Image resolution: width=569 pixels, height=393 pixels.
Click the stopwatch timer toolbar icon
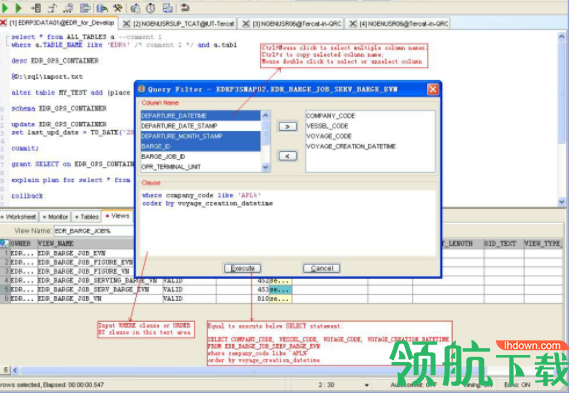click(x=151, y=8)
